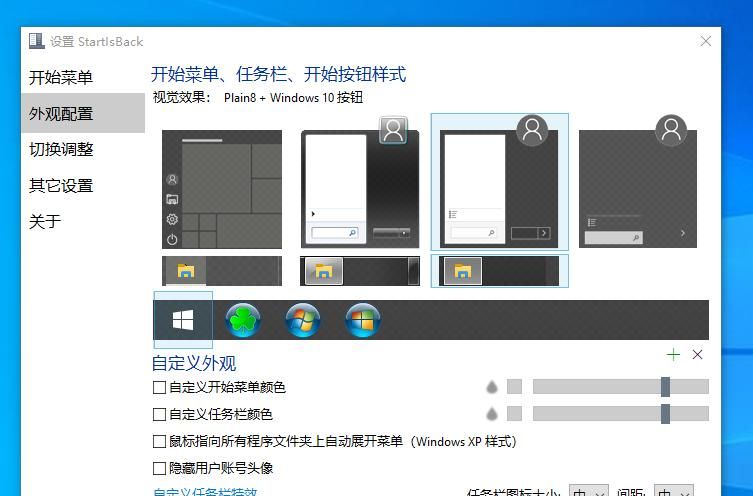This screenshot has width=753, height=496.
Task: Choose the Plain8 taskbar style preview
Action: (x=499, y=271)
